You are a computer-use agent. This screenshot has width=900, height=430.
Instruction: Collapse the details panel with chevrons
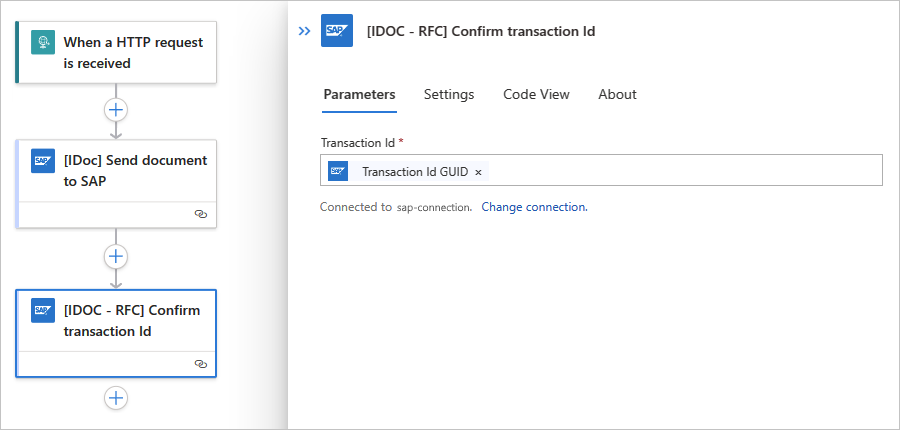click(305, 31)
